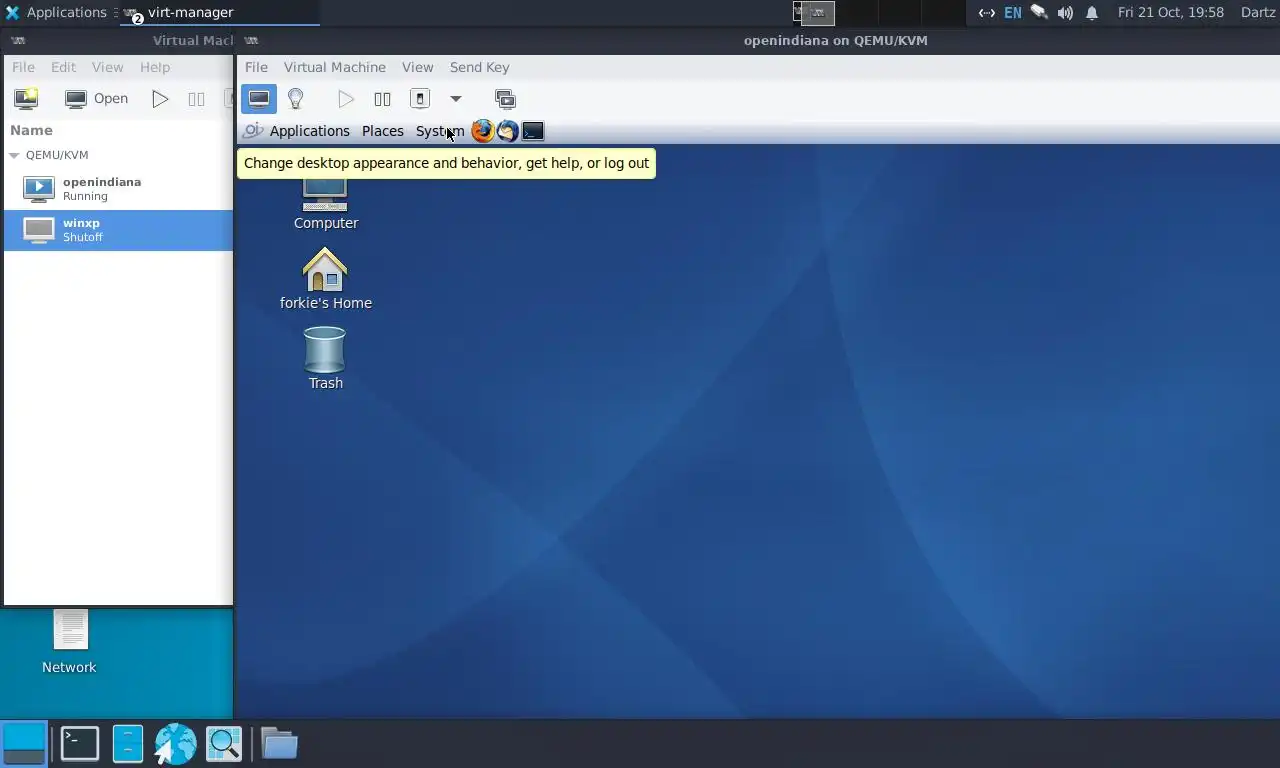Open host Applications menu
The image size is (1280, 768).
point(55,12)
